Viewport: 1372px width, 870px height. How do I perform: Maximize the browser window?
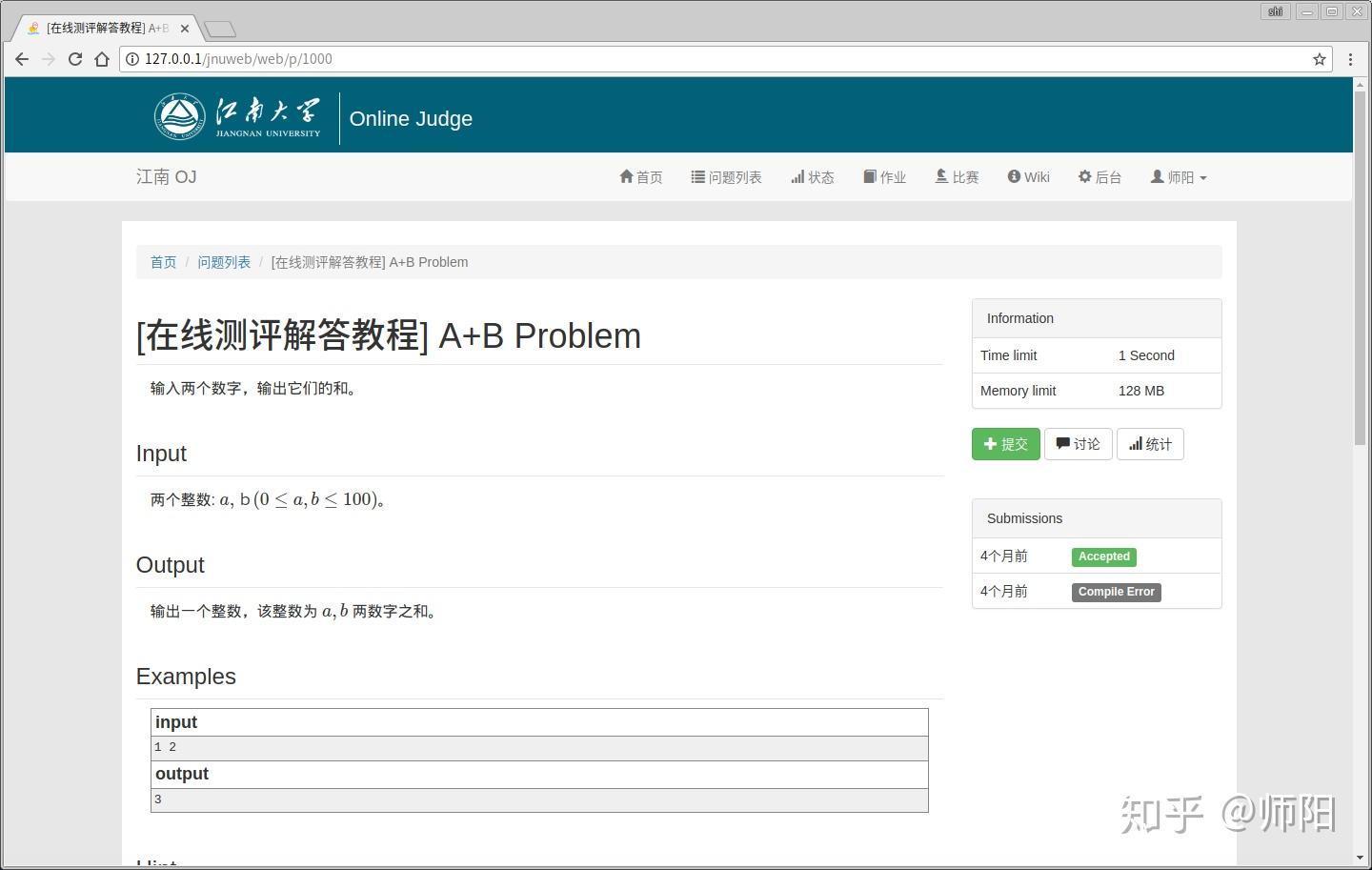[x=1332, y=11]
